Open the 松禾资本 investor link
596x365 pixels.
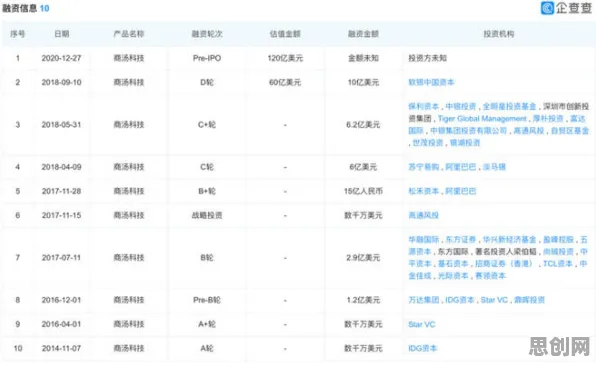423,191
